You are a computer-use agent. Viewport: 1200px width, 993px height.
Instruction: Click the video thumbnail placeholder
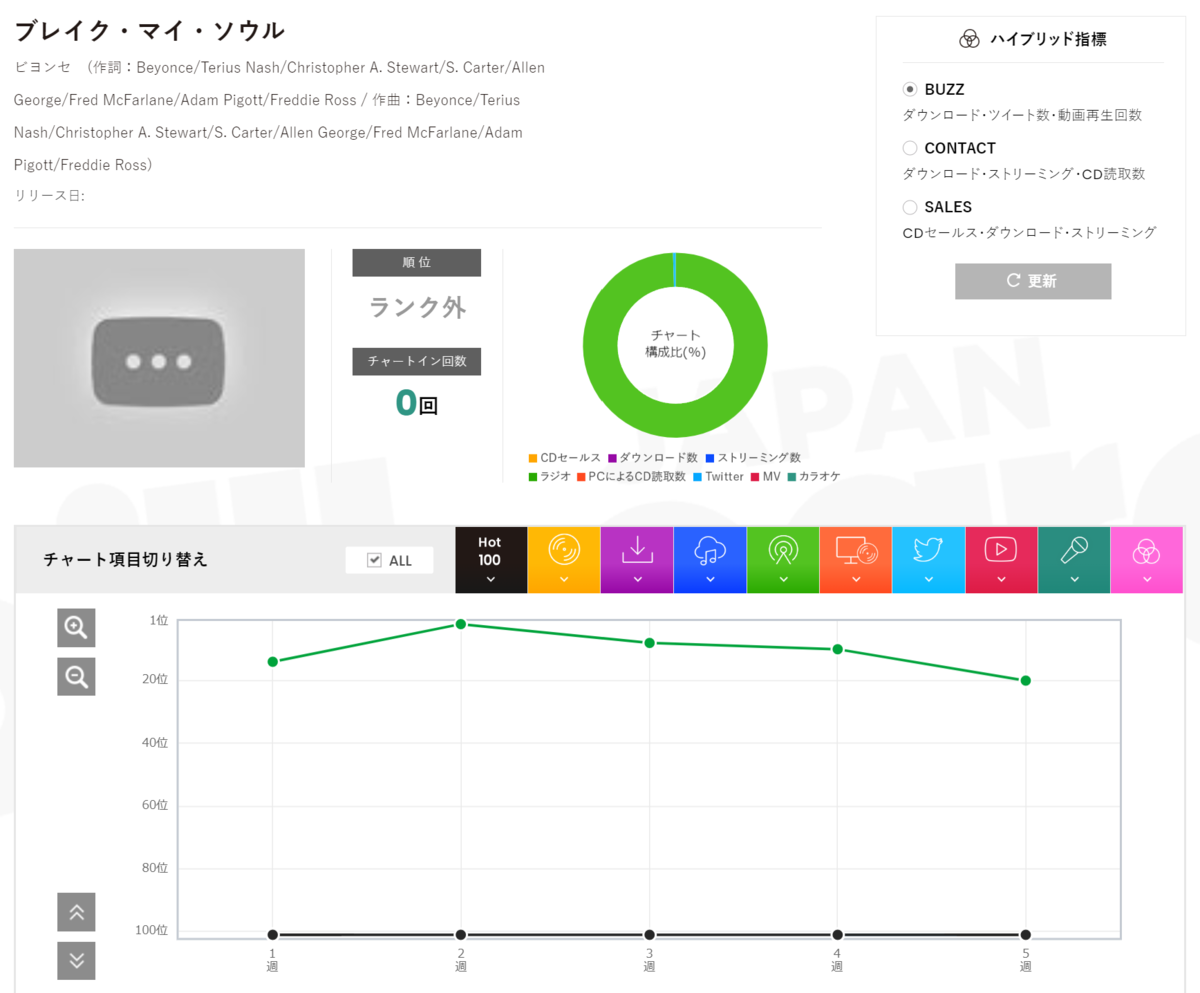pyautogui.click(x=159, y=358)
